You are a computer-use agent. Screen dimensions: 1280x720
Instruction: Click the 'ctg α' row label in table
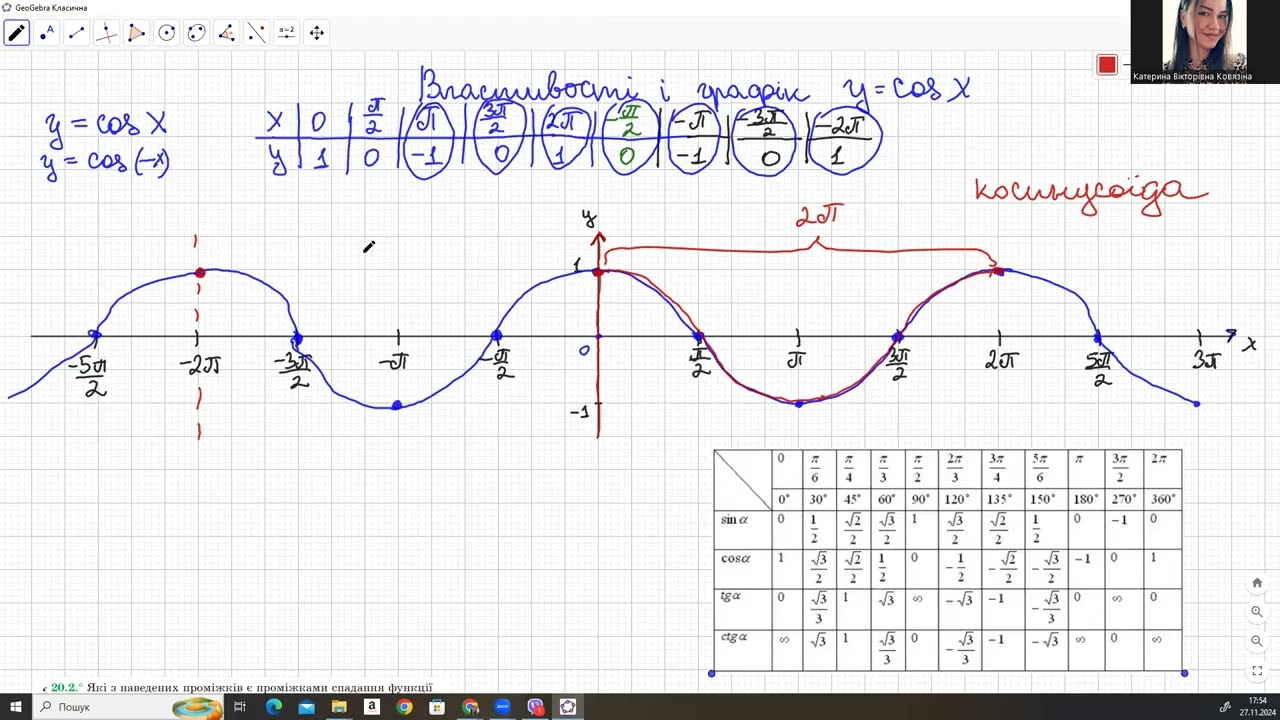[734, 637]
